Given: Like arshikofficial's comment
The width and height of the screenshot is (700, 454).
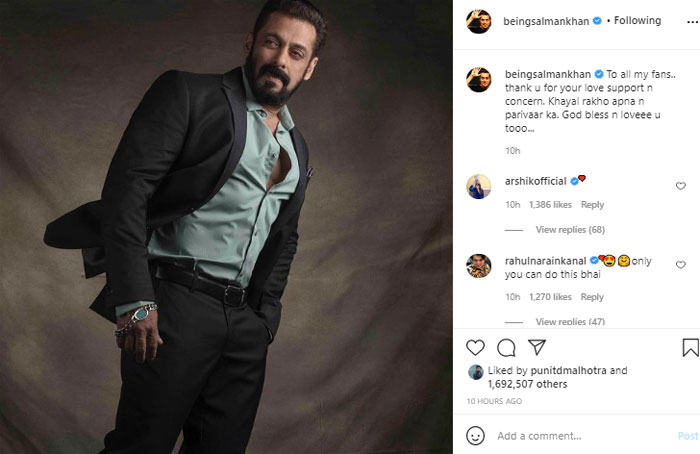Looking at the screenshot, I should pyautogui.click(x=680, y=186).
